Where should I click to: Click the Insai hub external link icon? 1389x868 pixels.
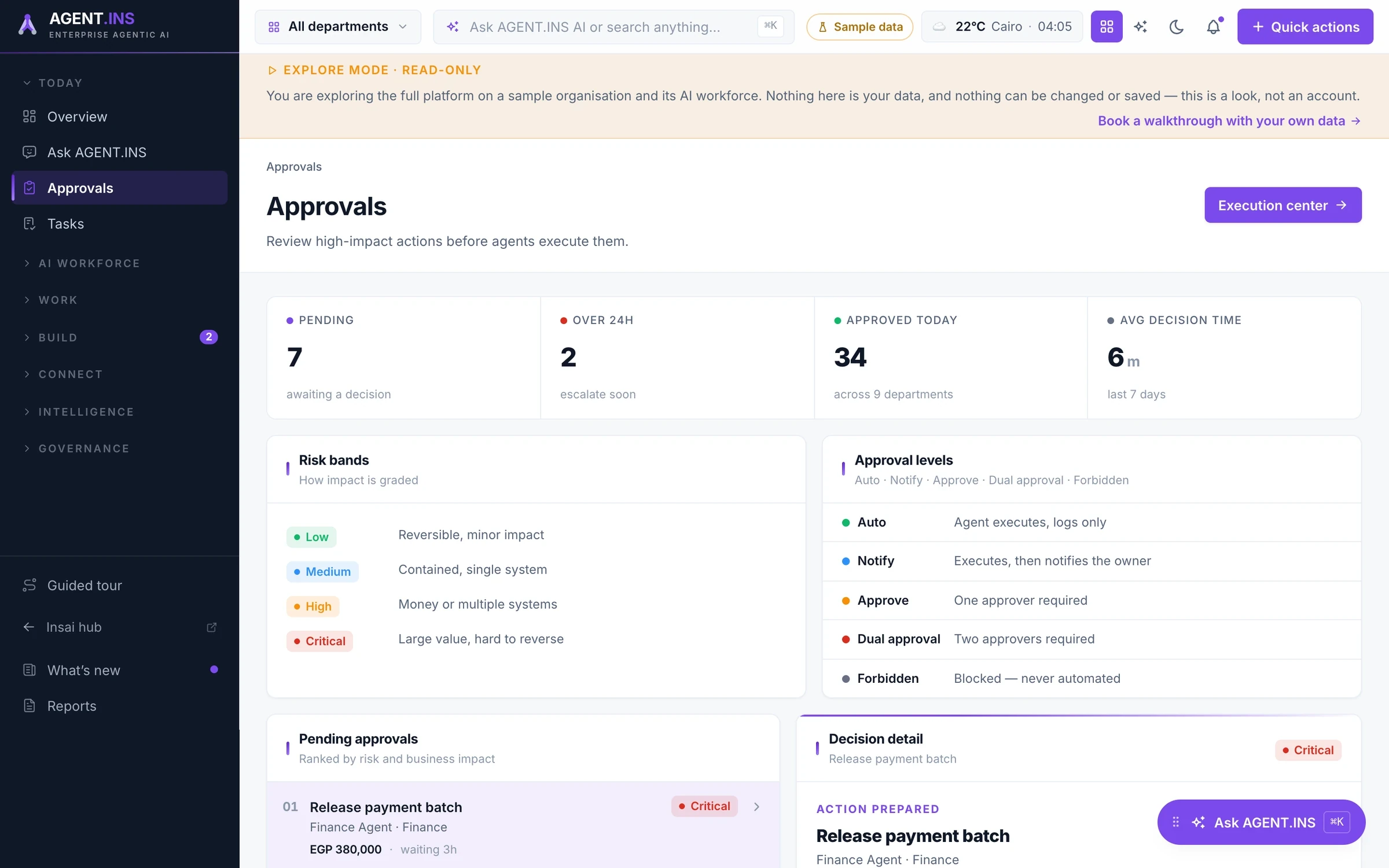coord(212,627)
